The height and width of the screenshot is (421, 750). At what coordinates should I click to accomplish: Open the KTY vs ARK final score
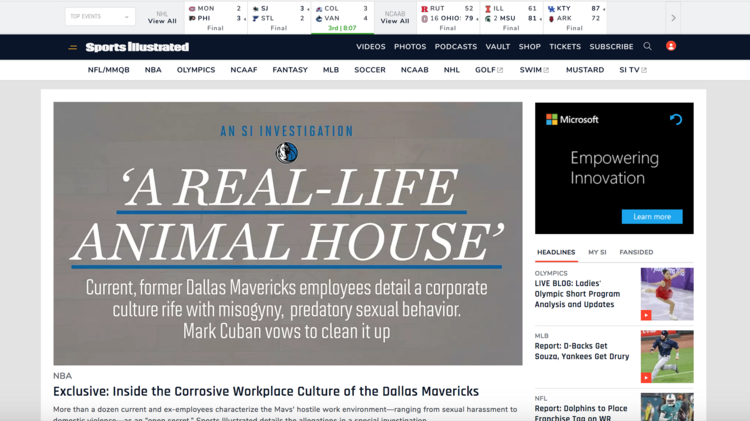pos(574,18)
